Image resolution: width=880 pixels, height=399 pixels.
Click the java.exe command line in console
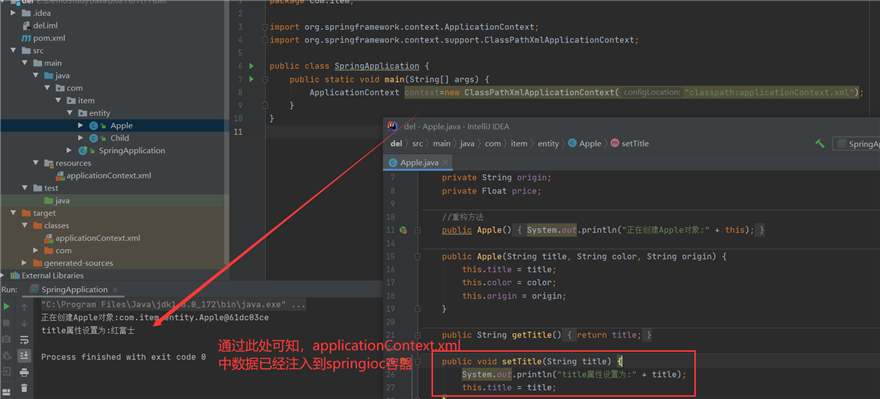[x=173, y=305]
